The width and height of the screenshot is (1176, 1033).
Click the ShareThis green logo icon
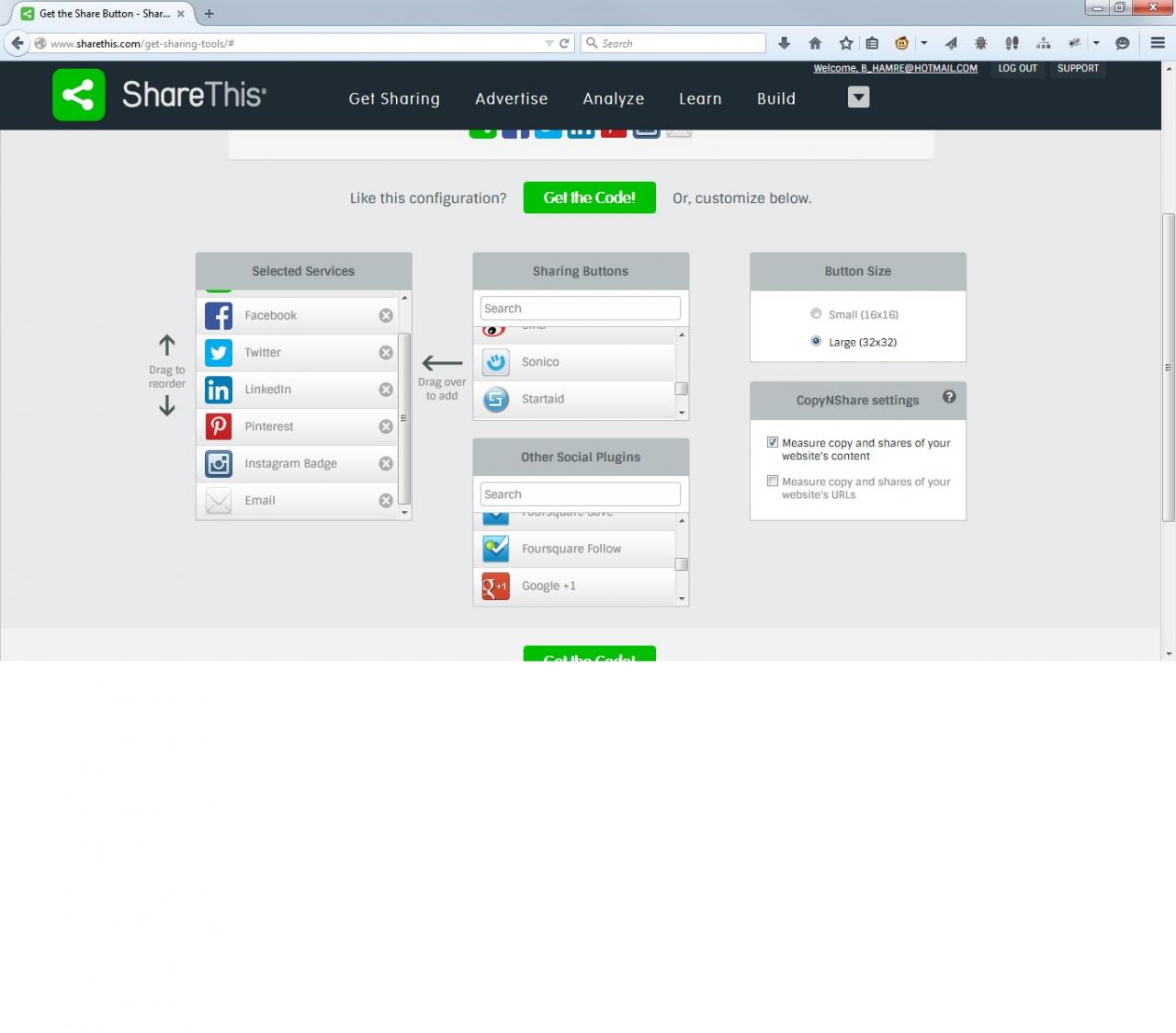[78, 95]
